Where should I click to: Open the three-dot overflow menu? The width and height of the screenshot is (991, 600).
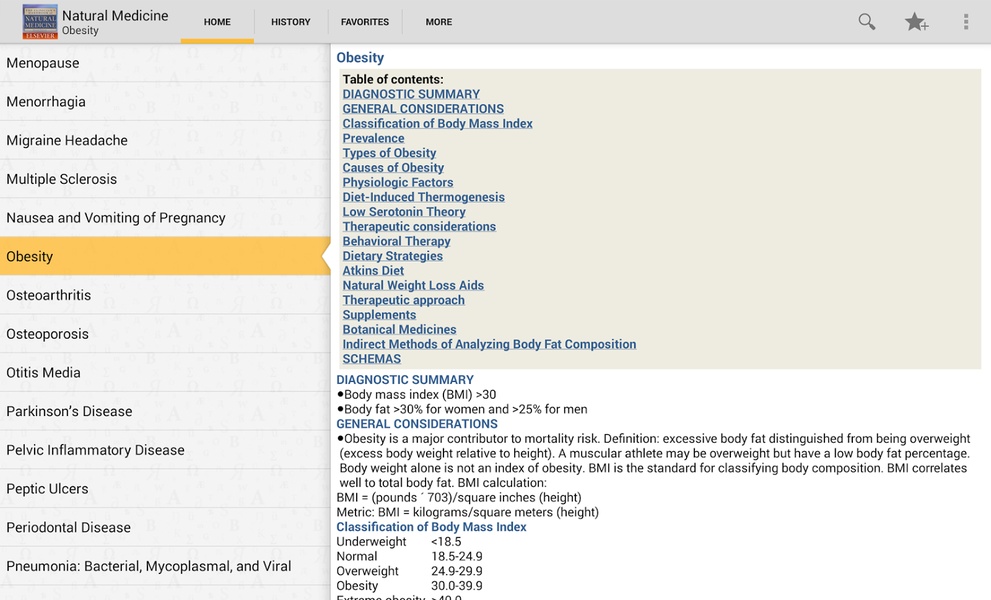click(x=966, y=22)
